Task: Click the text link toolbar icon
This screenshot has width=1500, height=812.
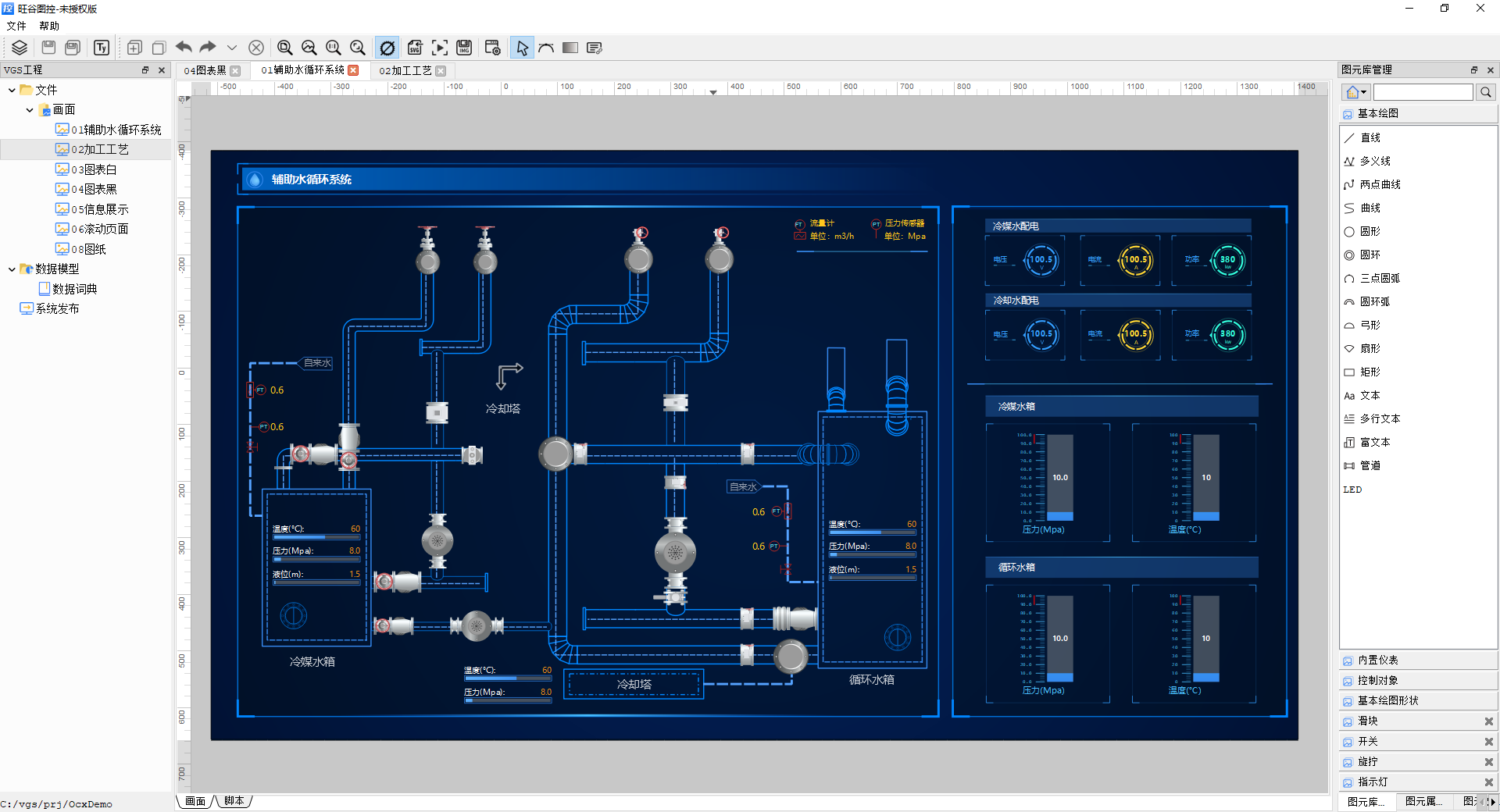Action: 595,48
